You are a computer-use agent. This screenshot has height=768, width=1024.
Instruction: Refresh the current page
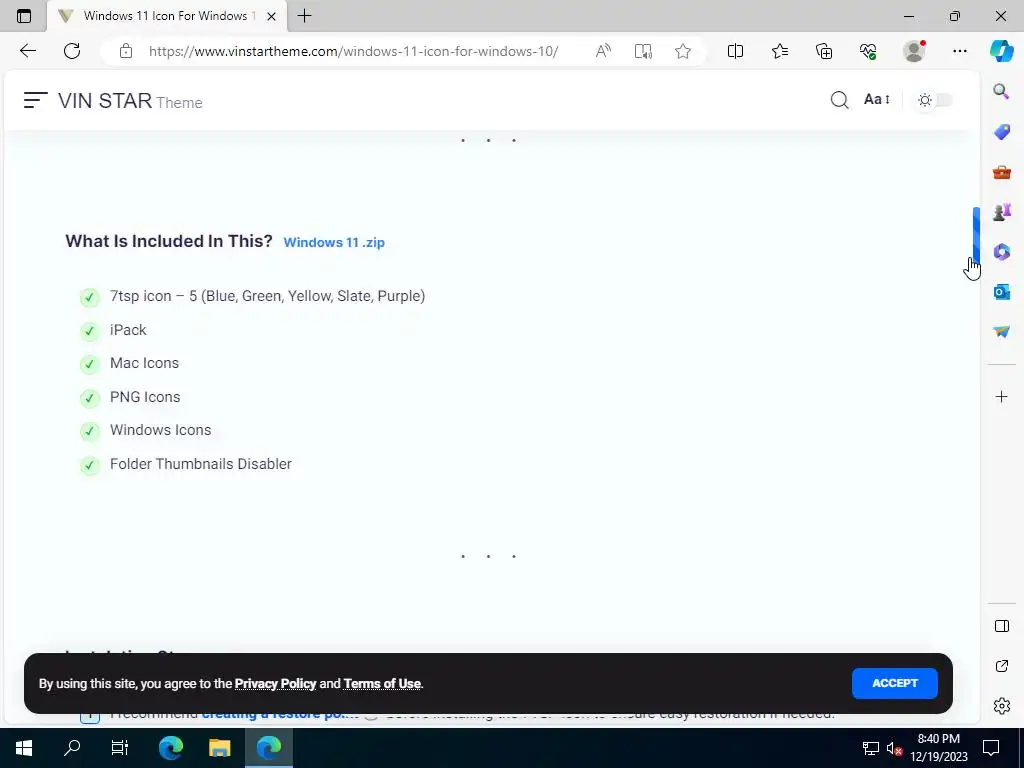tap(72, 51)
